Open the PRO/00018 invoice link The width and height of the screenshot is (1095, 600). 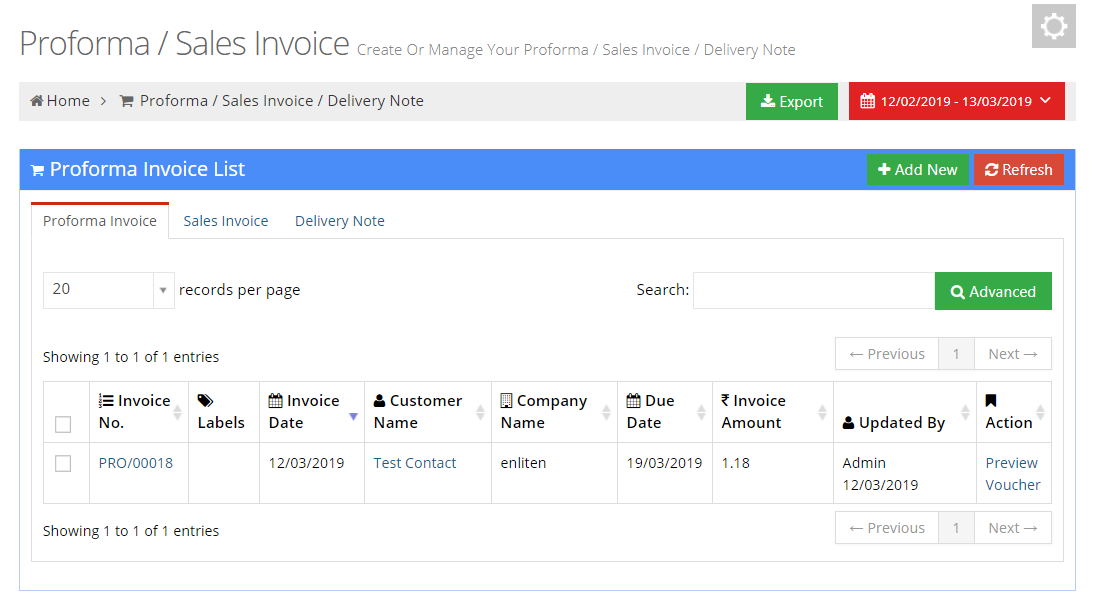click(x=135, y=463)
